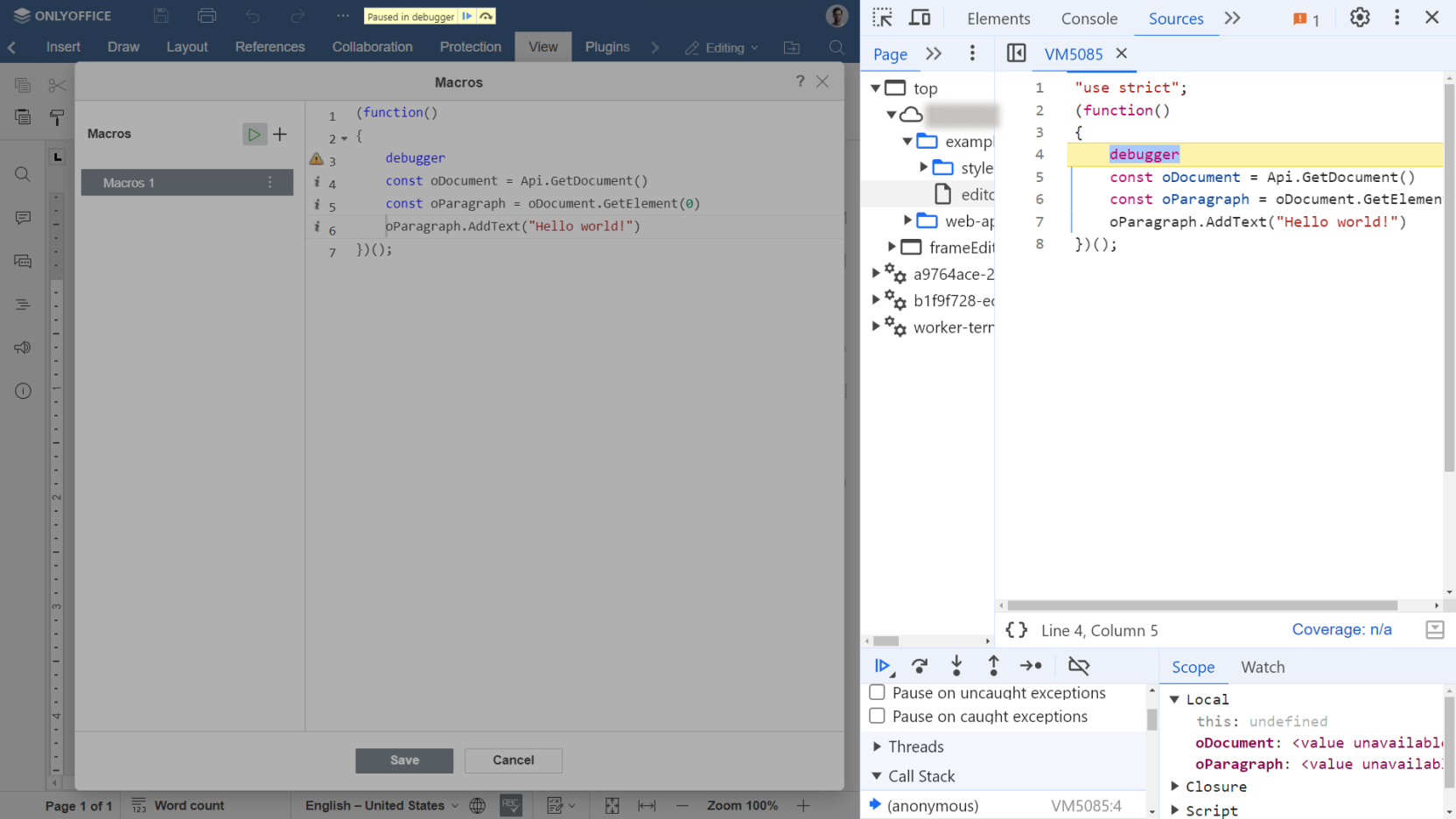The width and height of the screenshot is (1456, 819).
Task: Select the (anonymous) call stack frame
Action: (1004, 805)
